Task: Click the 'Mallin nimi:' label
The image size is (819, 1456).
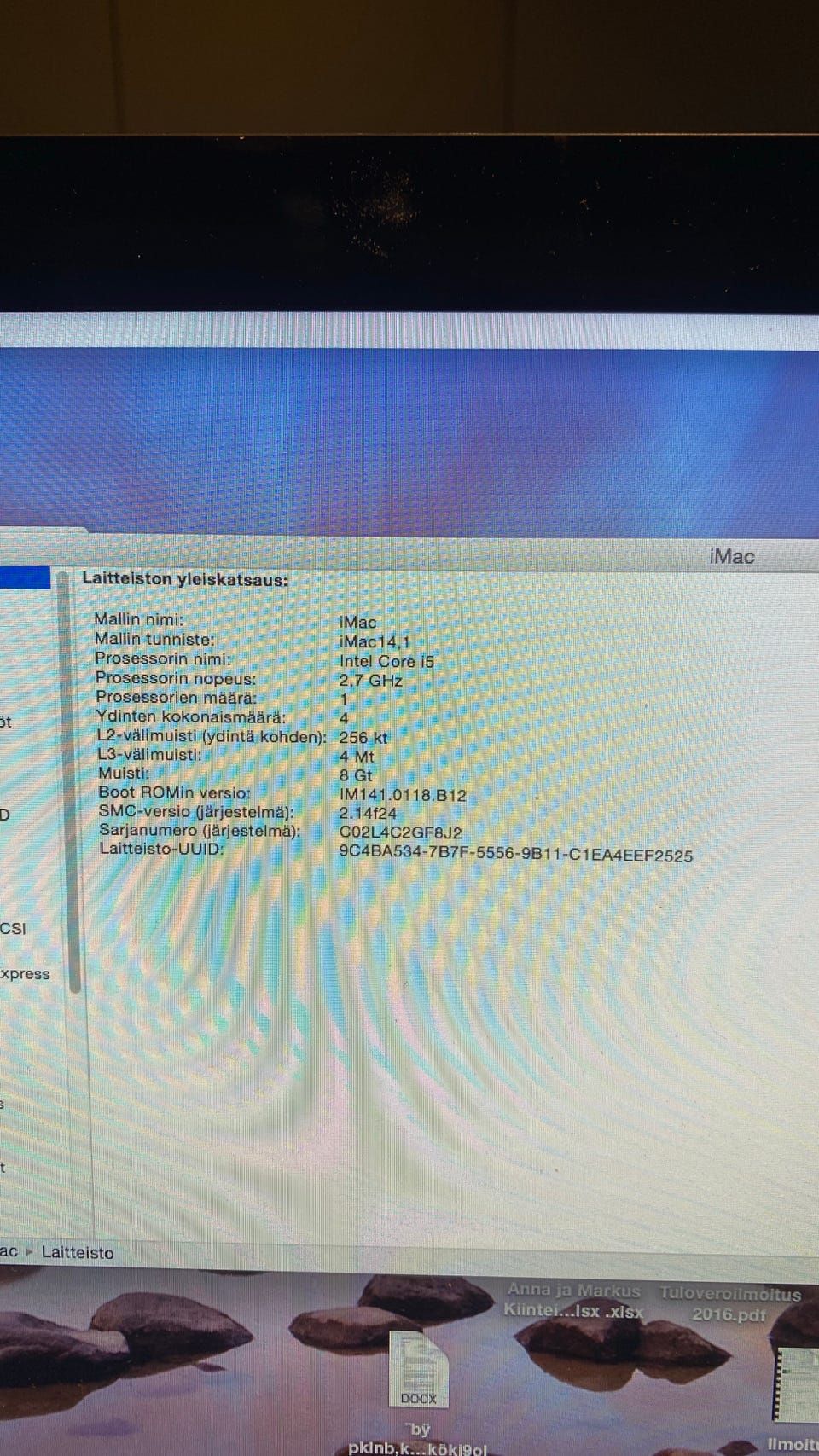Action: tap(138, 619)
